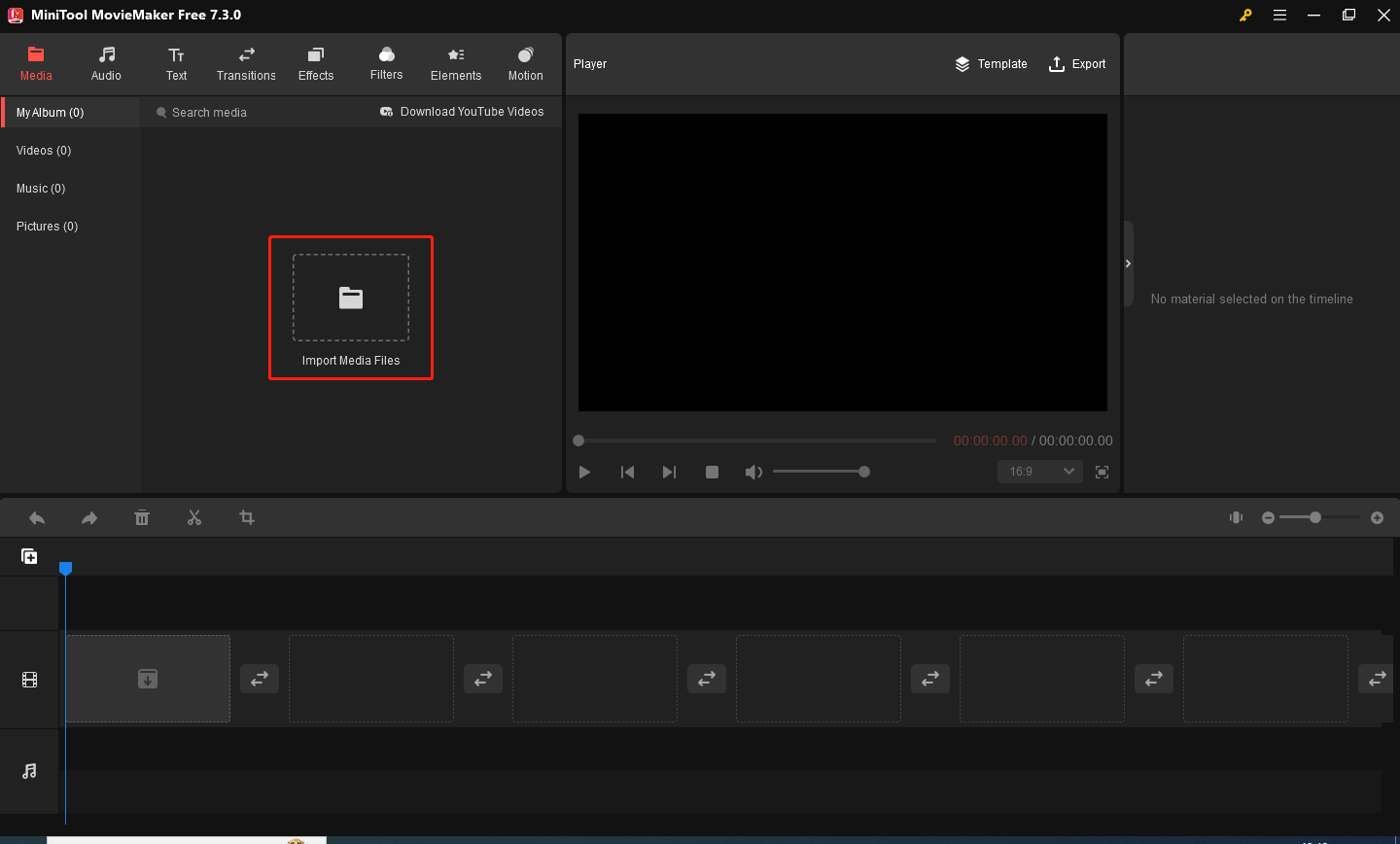Click the Add Track icon
This screenshot has height=844, width=1400.
(29, 556)
